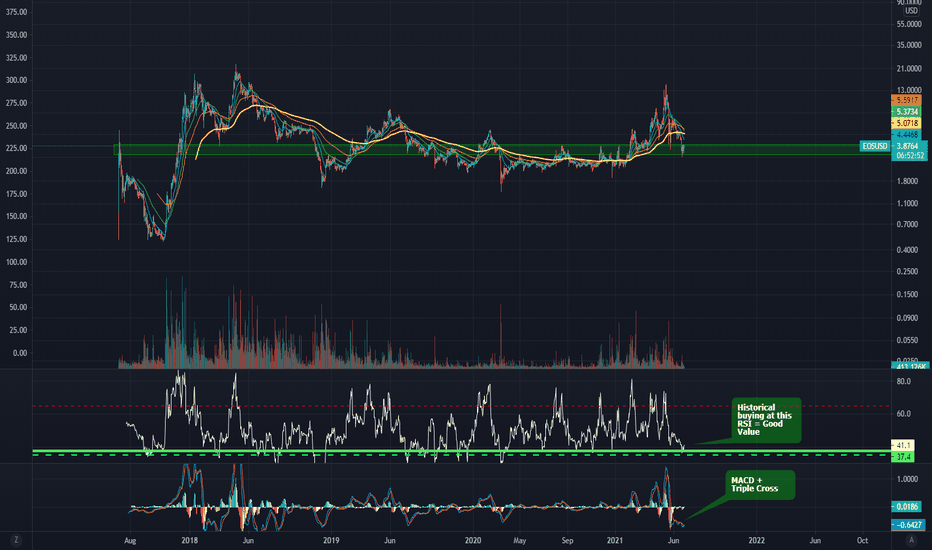This screenshot has height=550, width=932.
Task: Select the 'Historical buying at this RSI' callout
Action: [766, 420]
